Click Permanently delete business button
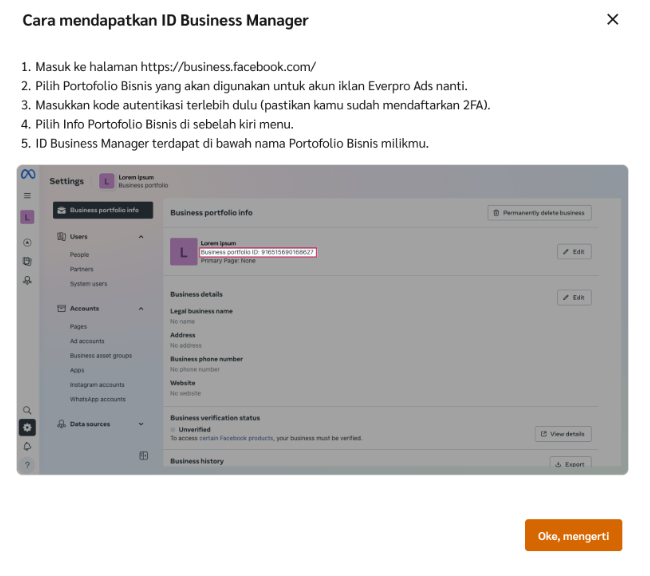 (x=539, y=213)
